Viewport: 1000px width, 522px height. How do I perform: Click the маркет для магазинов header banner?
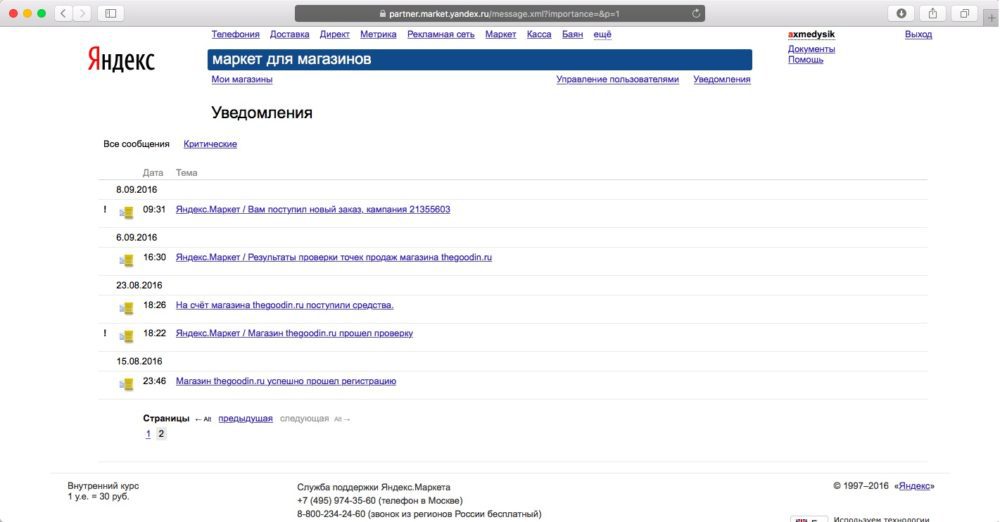coord(480,59)
